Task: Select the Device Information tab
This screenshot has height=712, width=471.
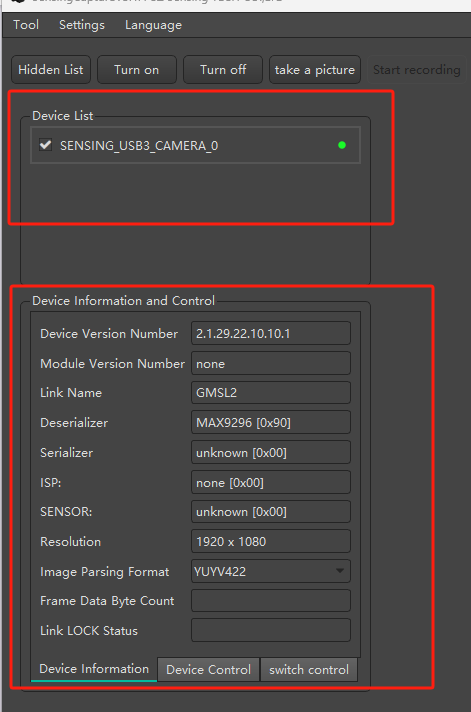Action: 94,669
